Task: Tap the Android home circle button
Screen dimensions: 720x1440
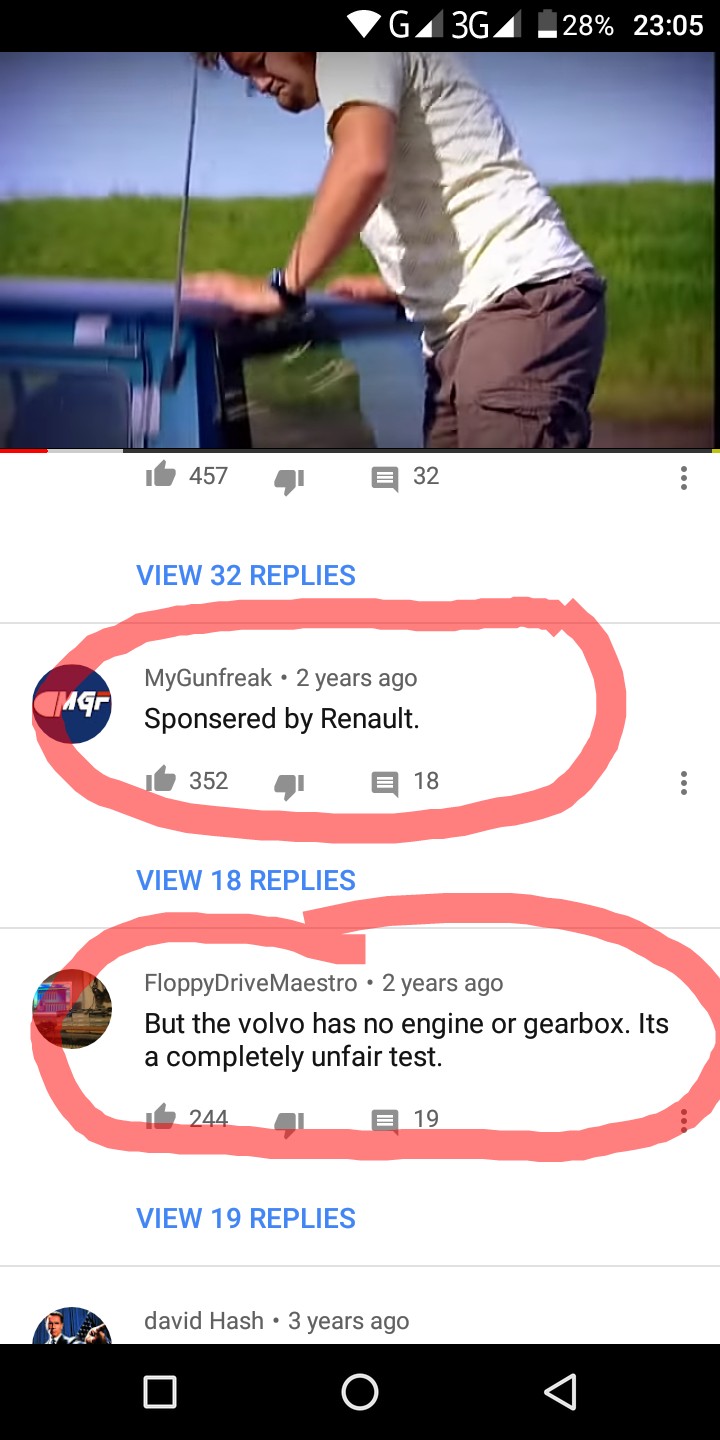Action: 360,1391
